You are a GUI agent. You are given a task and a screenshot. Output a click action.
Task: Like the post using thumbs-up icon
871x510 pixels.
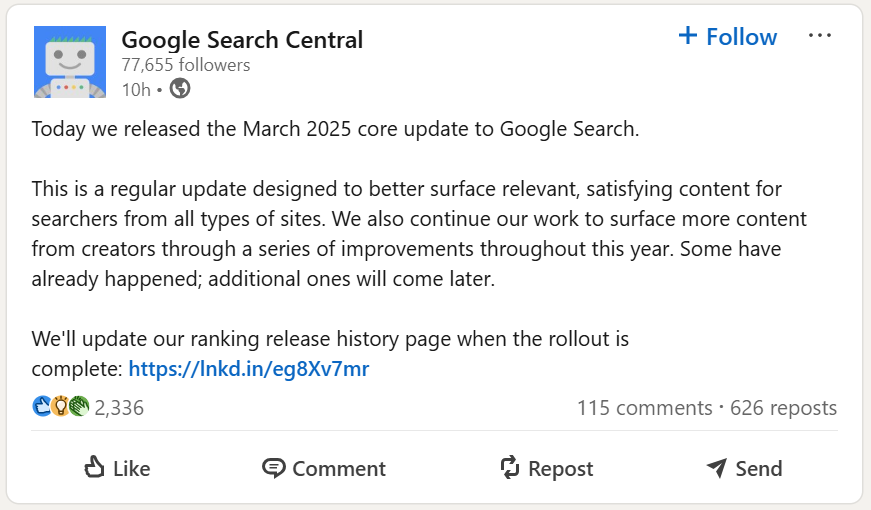[x=95, y=468]
